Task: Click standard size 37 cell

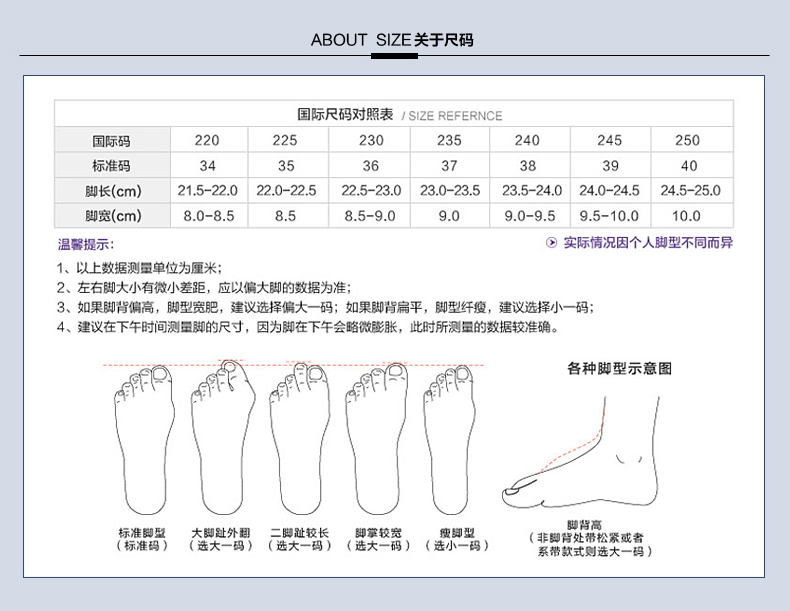Action: pyautogui.click(x=449, y=166)
